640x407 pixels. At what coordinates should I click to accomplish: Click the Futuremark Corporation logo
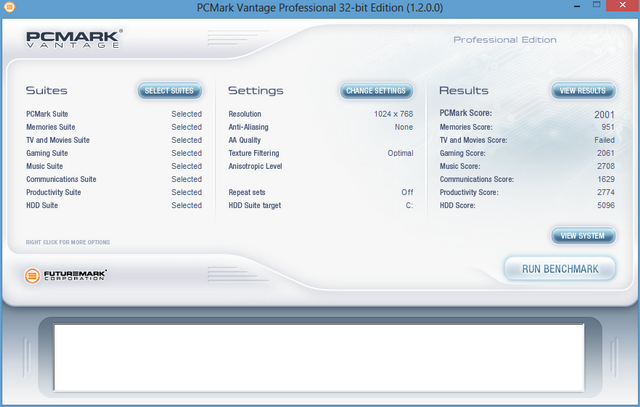pyautogui.click(x=66, y=276)
